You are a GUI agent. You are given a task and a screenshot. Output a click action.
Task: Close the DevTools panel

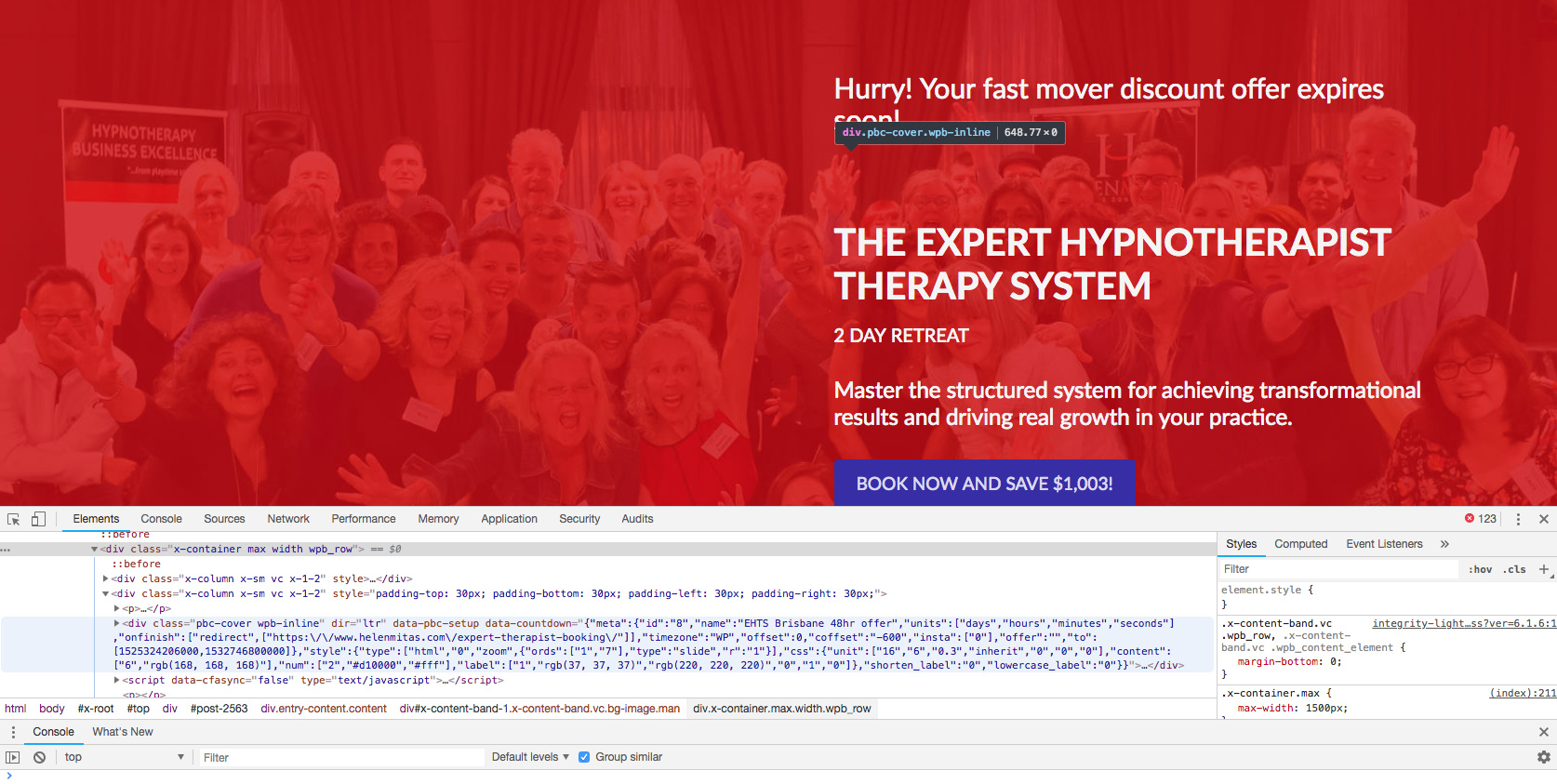click(1544, 519)
